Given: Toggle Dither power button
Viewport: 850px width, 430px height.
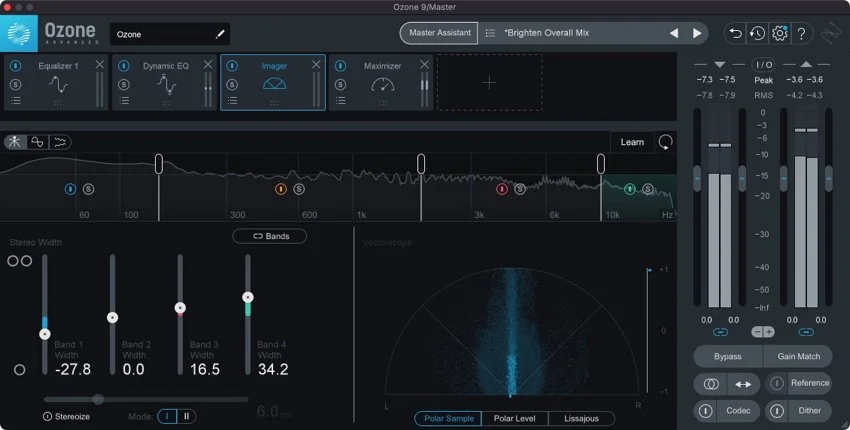Looking at the screenshot, I should (x=777, y=411).
